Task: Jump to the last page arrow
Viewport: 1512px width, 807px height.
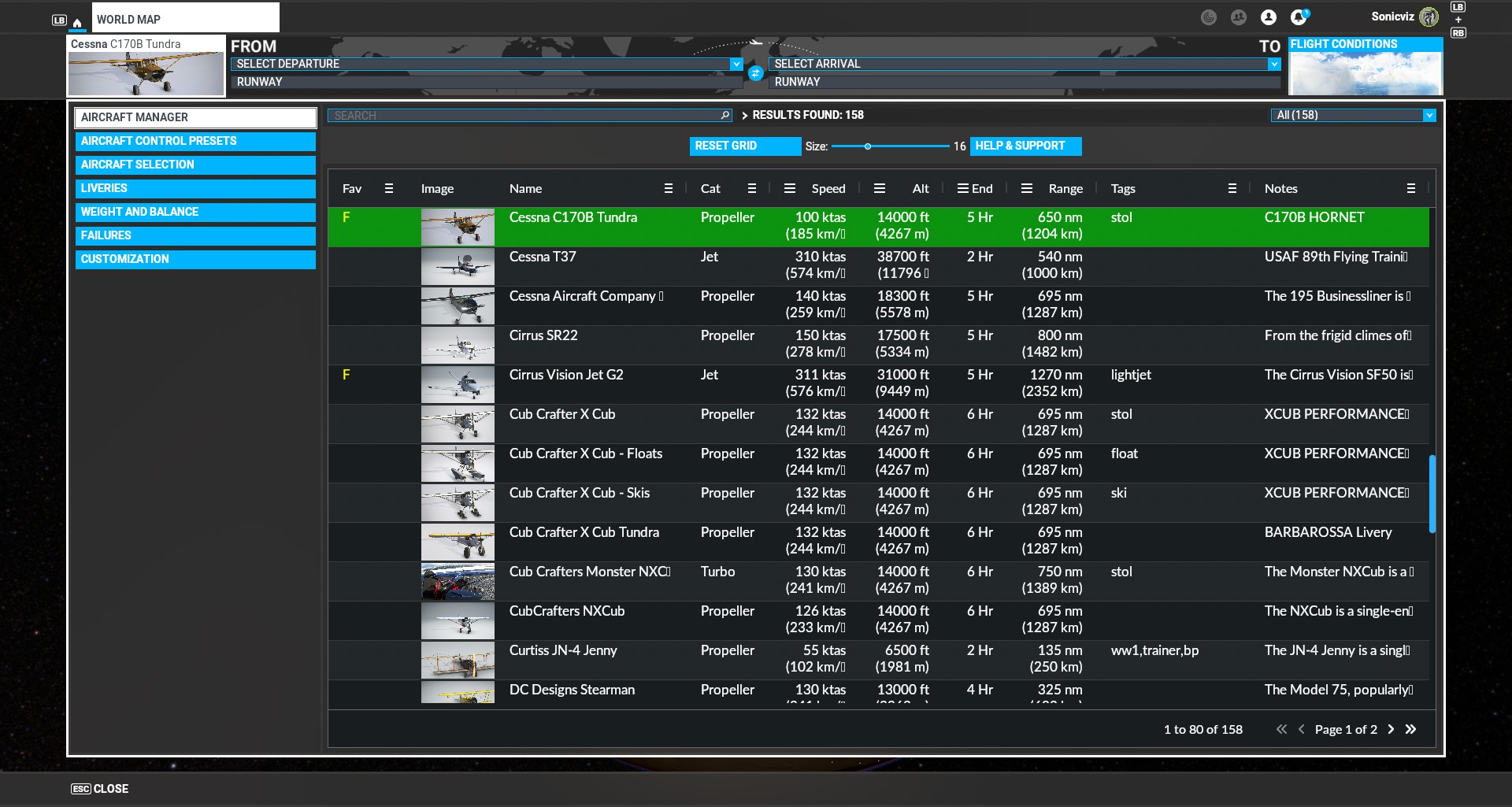Action: (x=1410, y=729)
